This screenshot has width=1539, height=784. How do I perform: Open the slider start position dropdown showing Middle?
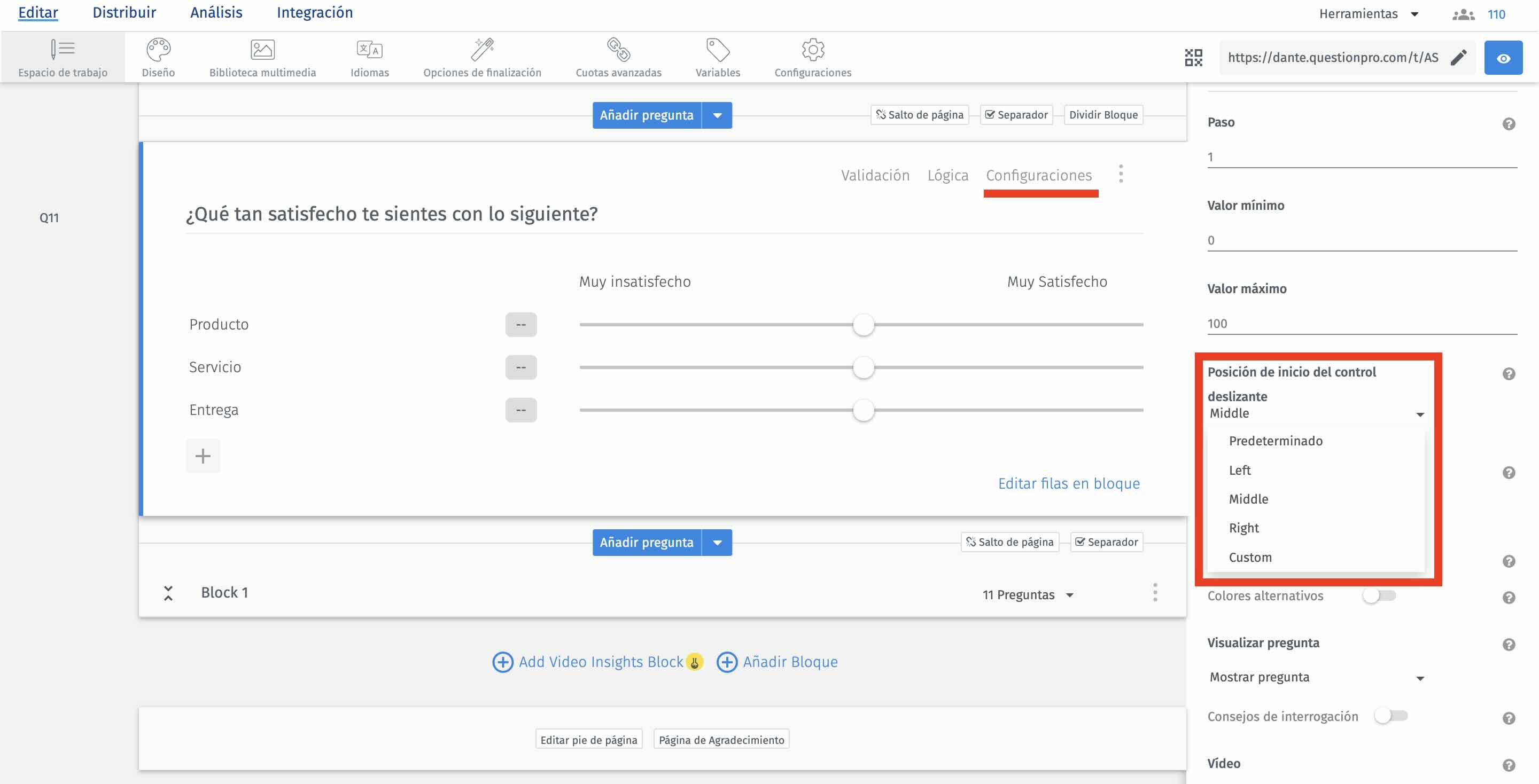(1315, 413)
